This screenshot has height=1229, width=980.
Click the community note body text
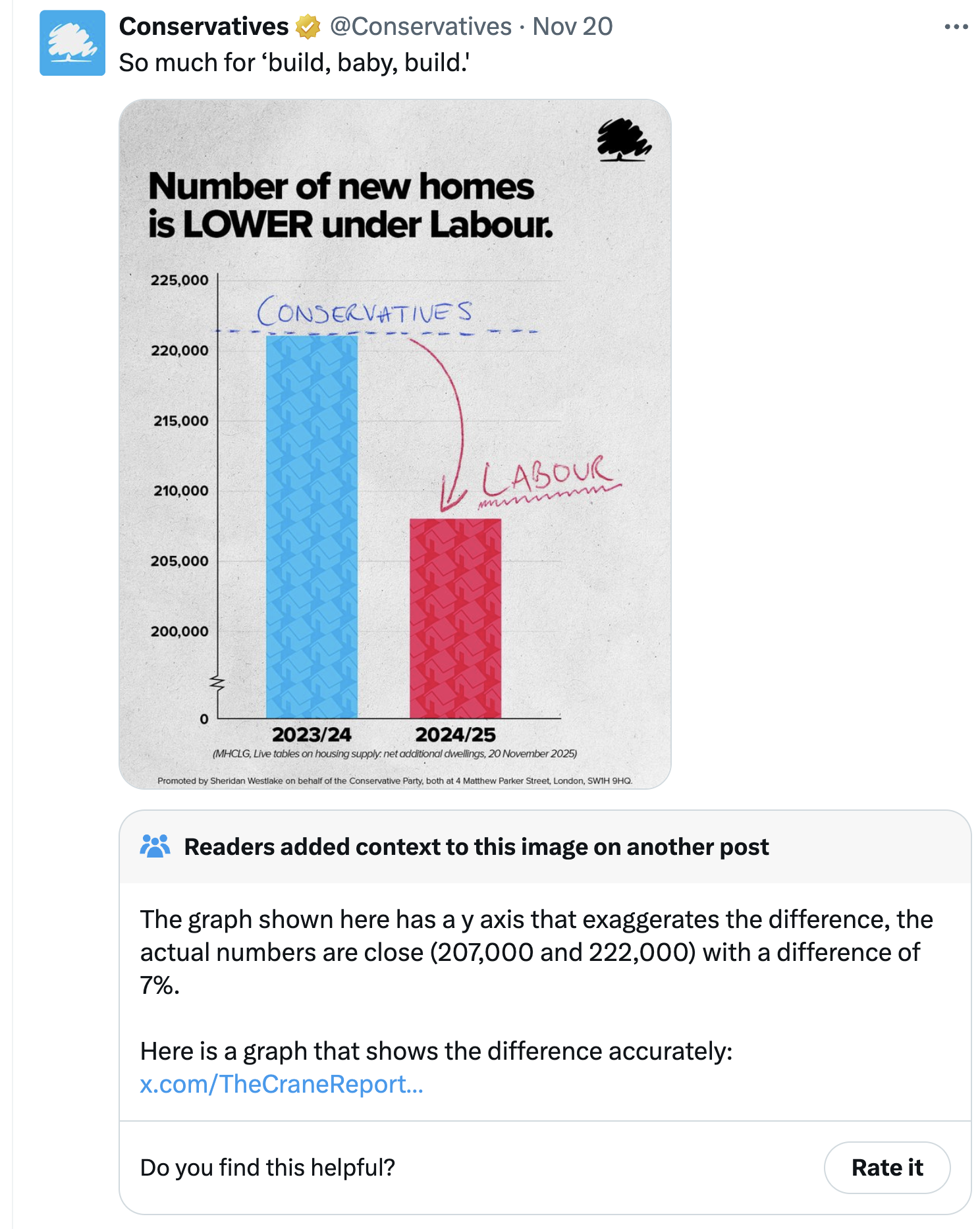[536, 952]
